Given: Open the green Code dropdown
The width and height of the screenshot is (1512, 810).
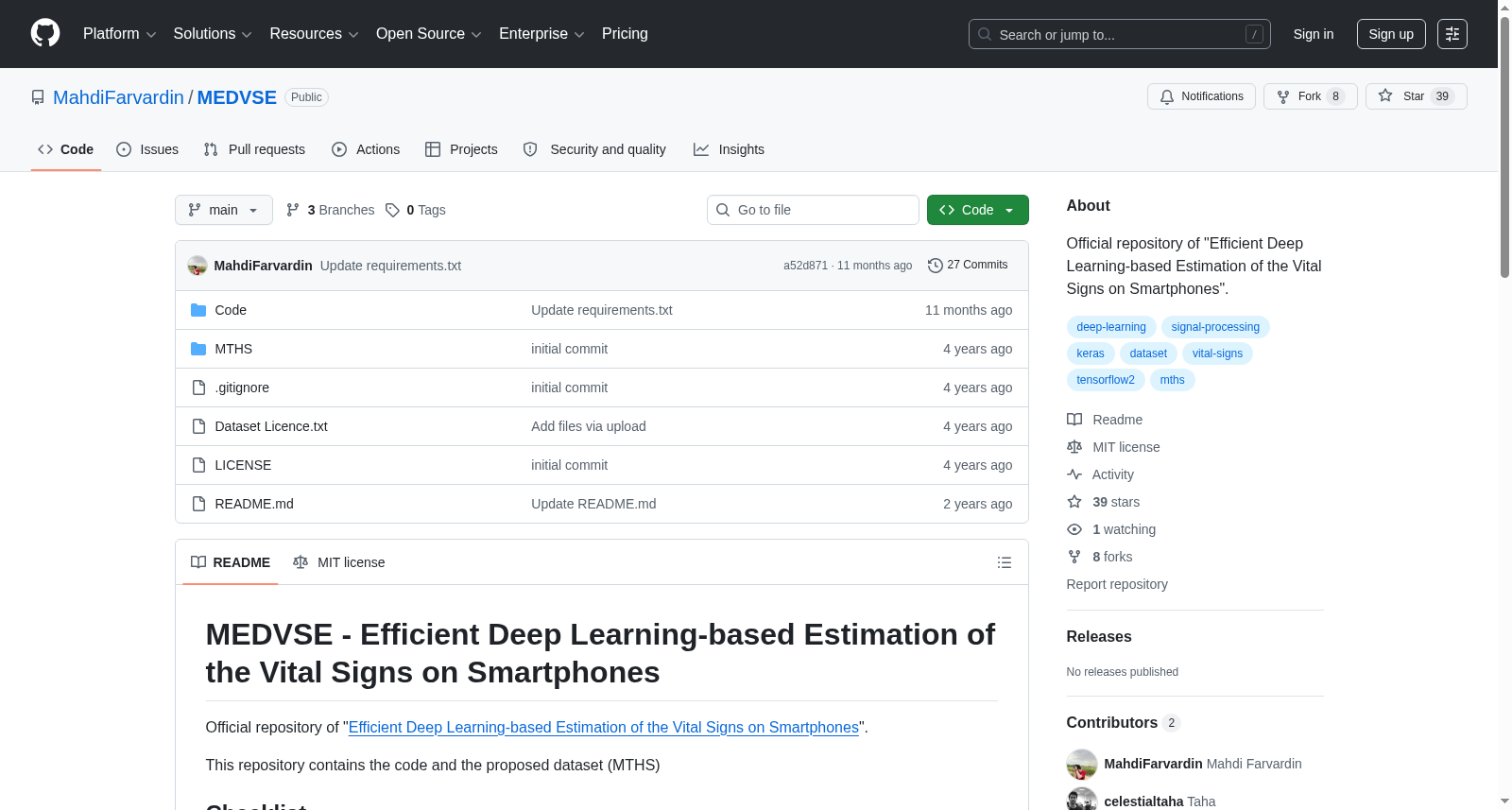Looking at the screenshot, I should 978,210.
